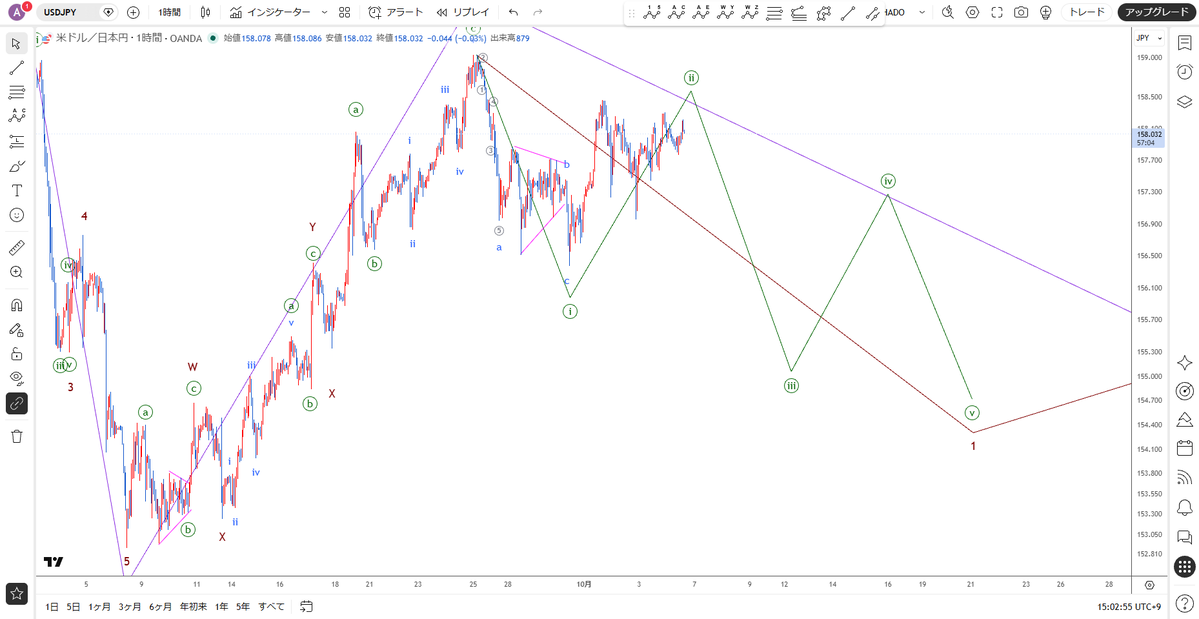This screenshot has width=1199, height=619.
Task: Take a chart snapshot with camera icon
Action: [x=1021, y=12]
